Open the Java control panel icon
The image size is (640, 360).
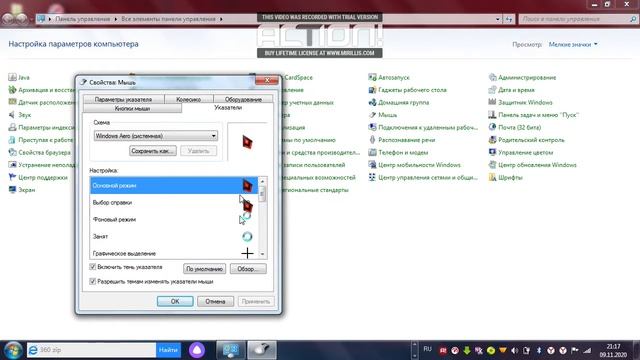coord(12,77)
